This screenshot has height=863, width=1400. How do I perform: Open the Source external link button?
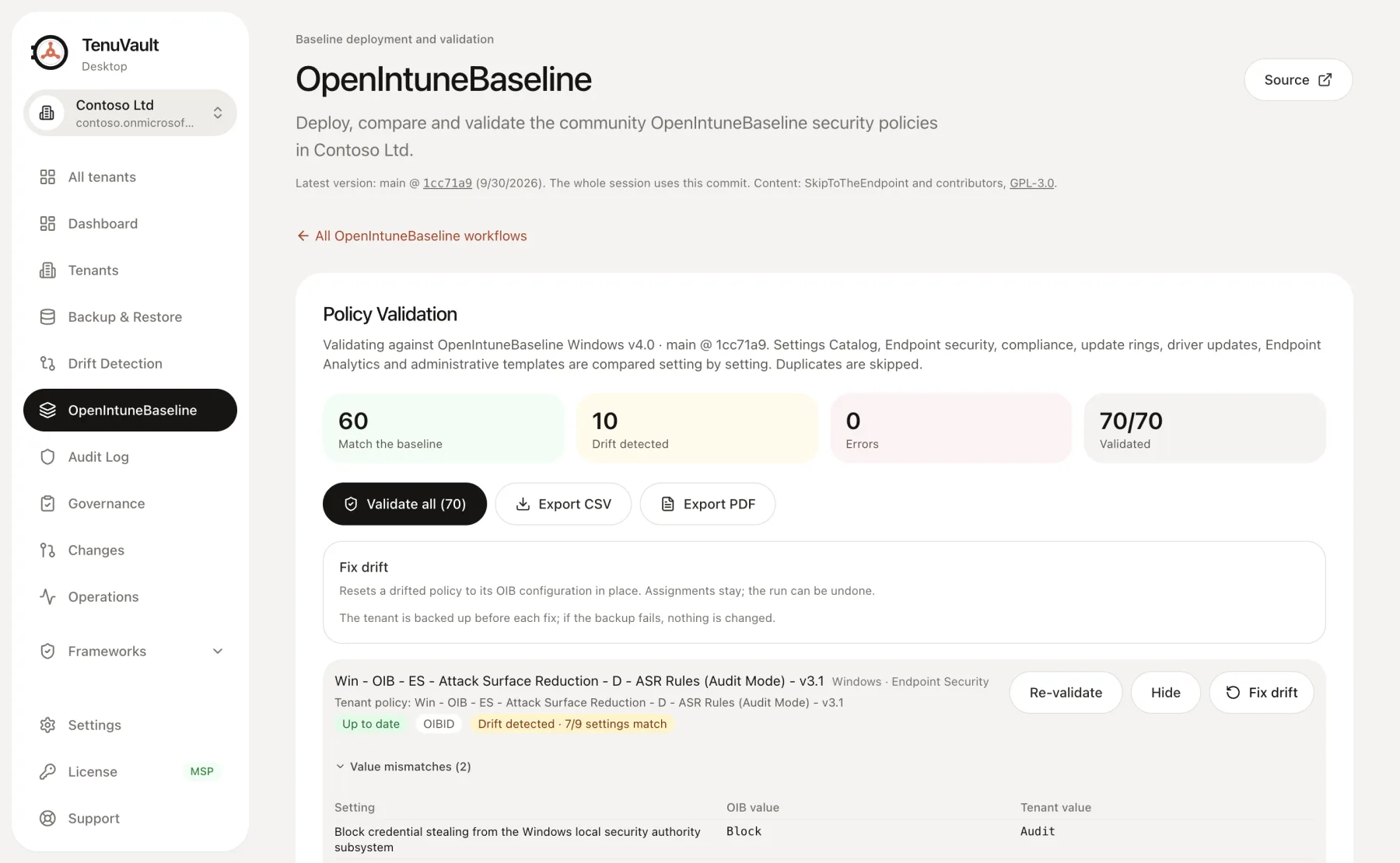tap(1298, 80)
